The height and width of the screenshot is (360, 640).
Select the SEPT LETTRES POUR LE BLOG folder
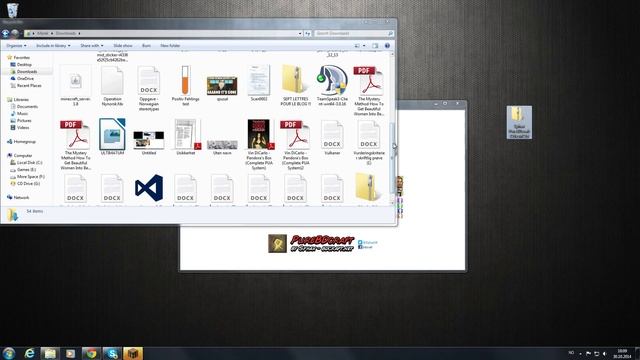click(x=296, y=86)
